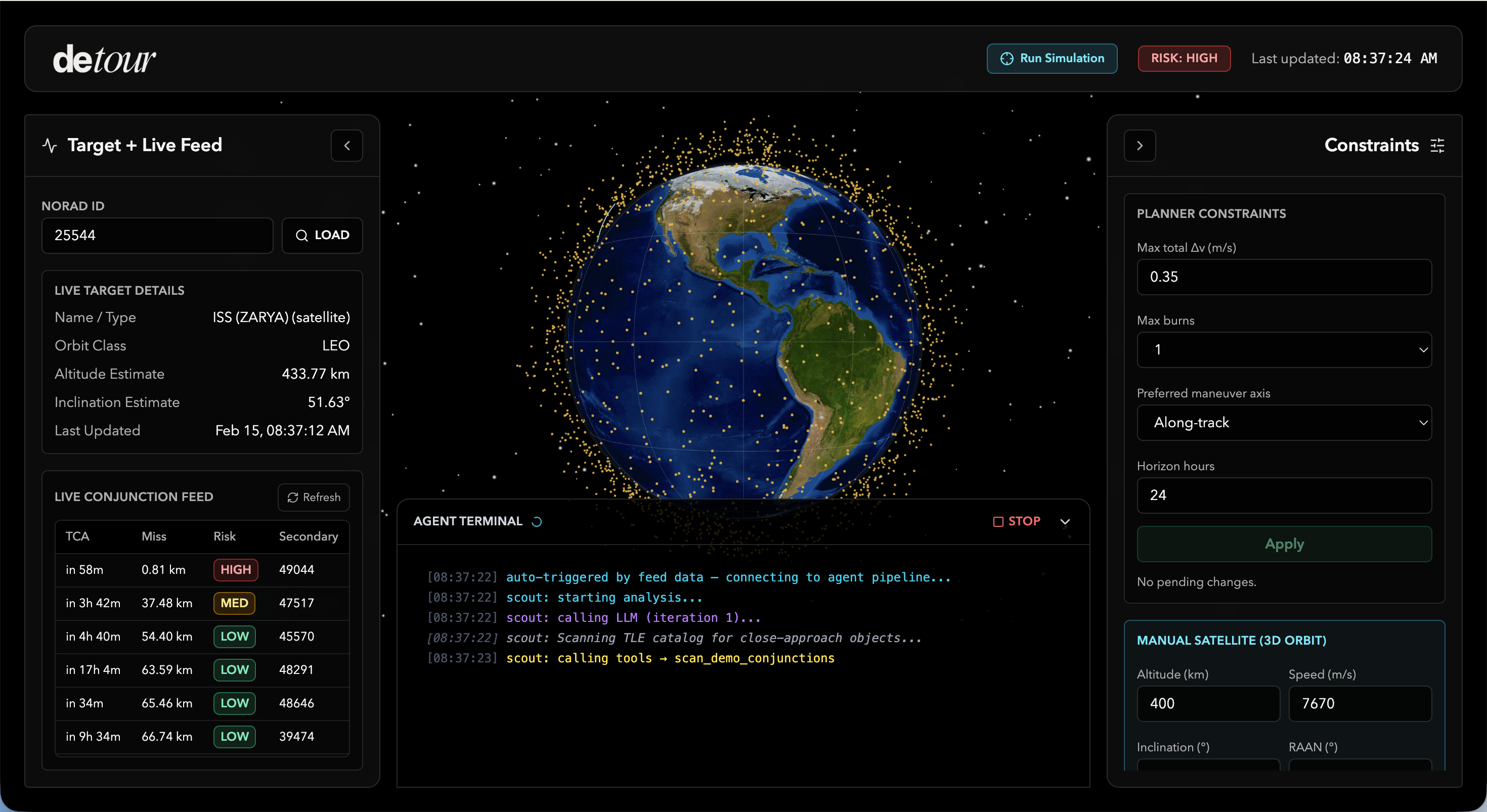Click the Constraints sliders icon
This screenshot has width=1487, height=812.
[x=1437, y=146]
